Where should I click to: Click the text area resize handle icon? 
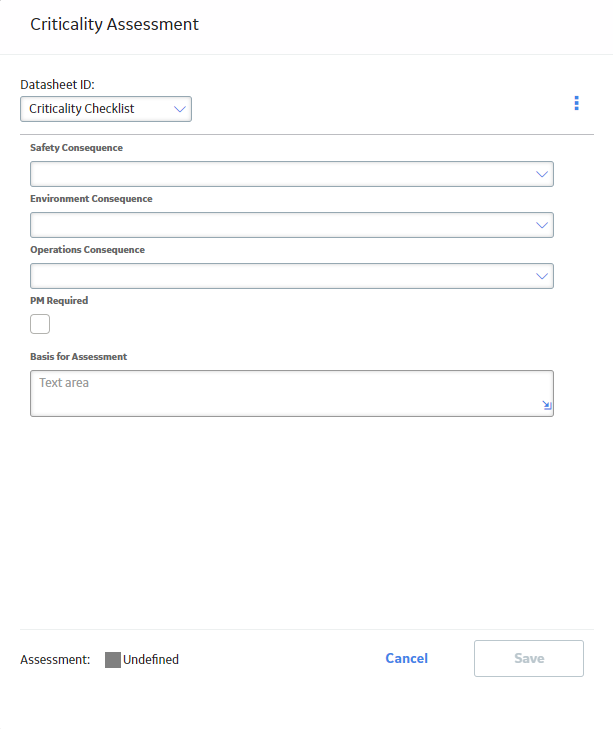[x=547, y=405]
